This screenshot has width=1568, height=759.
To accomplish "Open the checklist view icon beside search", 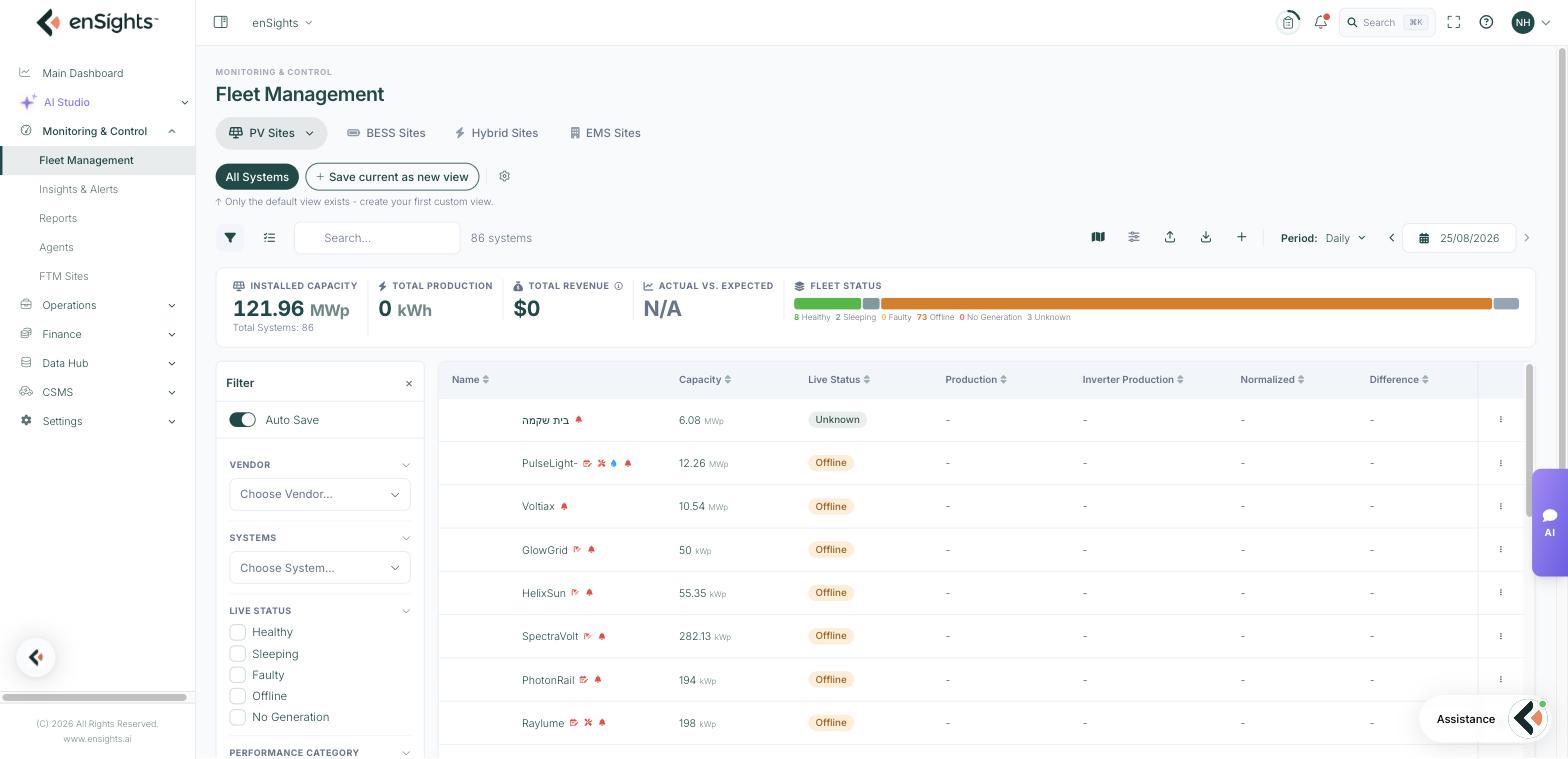I will (x=269, y=238).
